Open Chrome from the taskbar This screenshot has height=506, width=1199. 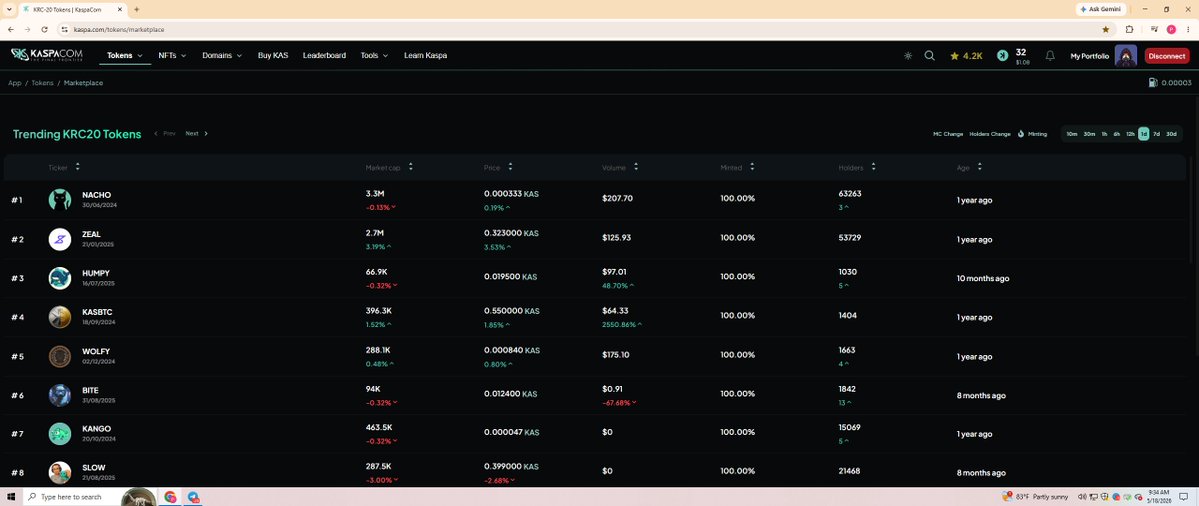pyautogui.click(x=170, y=497)
